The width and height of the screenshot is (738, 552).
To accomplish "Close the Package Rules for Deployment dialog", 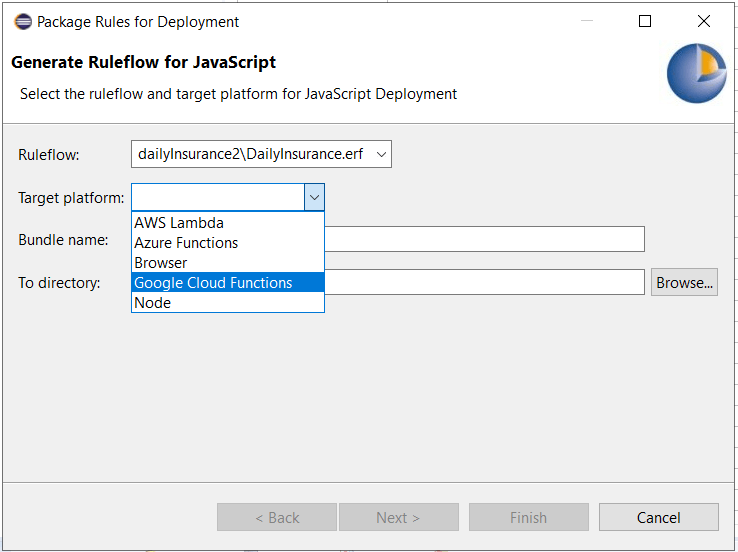I will 704,21.
